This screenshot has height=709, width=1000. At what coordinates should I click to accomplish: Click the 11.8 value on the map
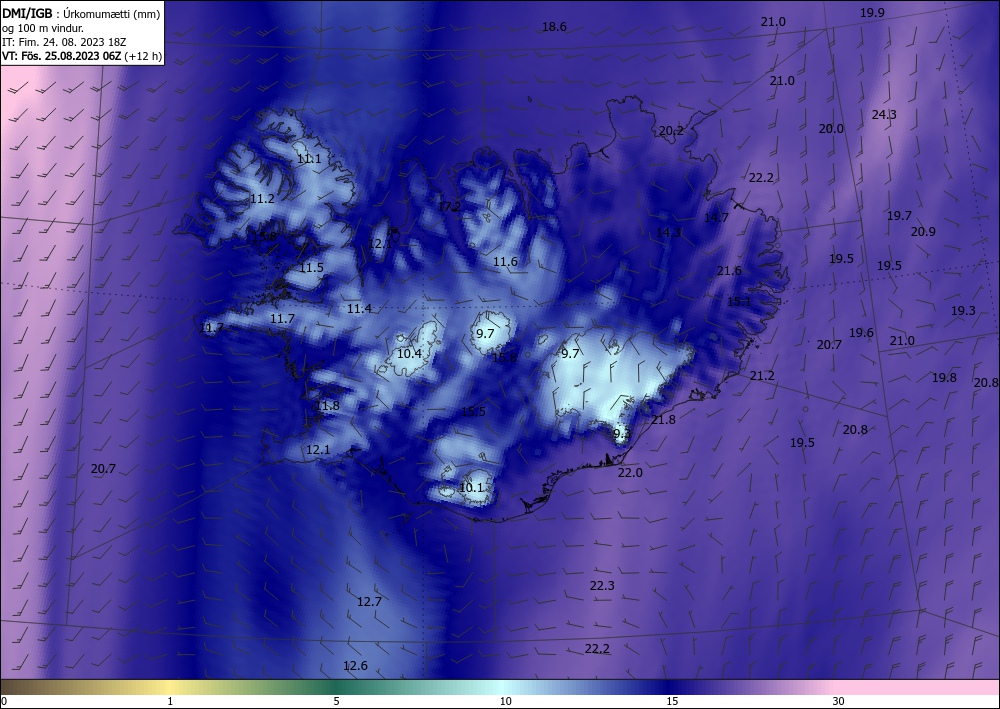coord(327,406)
